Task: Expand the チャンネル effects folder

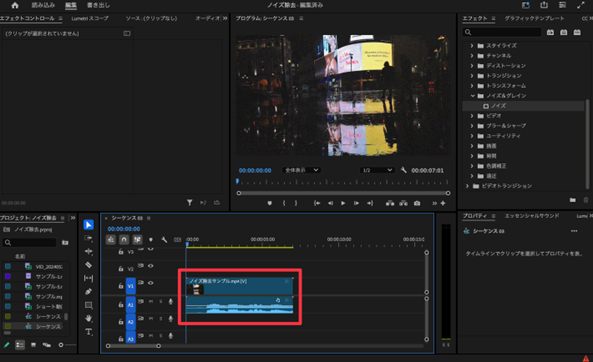Action: tap(472, 56)
